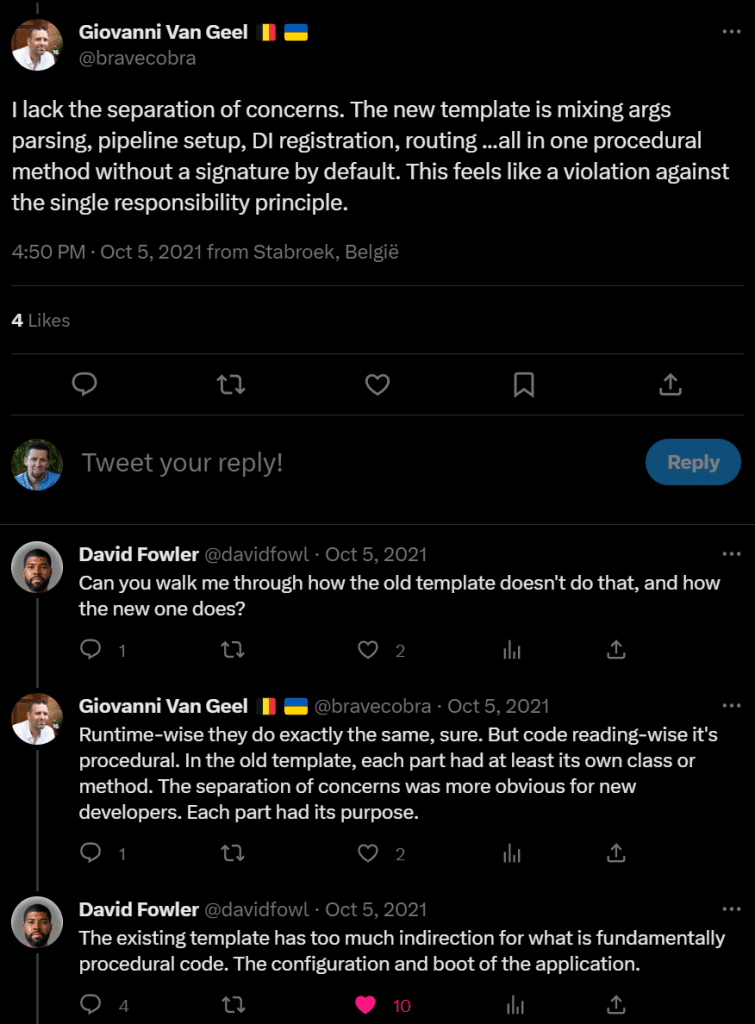Image resolution: width=755 pixels, height=1024 pixels.
Task: Like Giovanni's main tweet
Action: point(377,384)
